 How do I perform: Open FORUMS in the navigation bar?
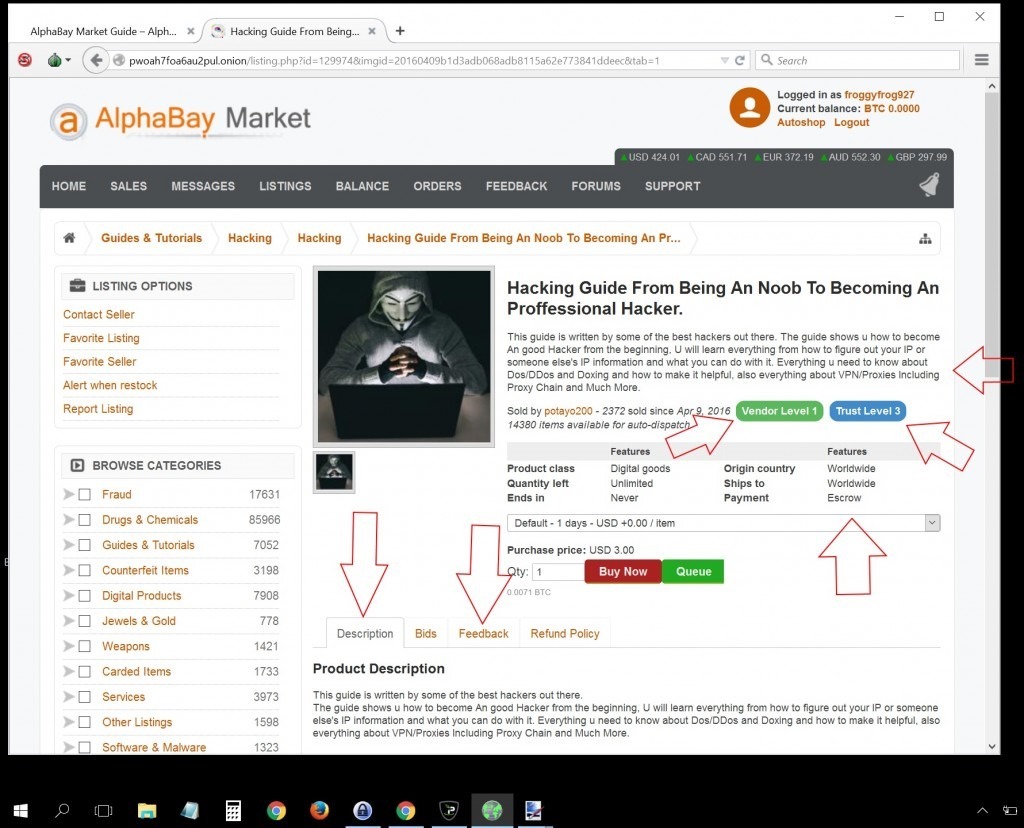[x=596, y=186]
